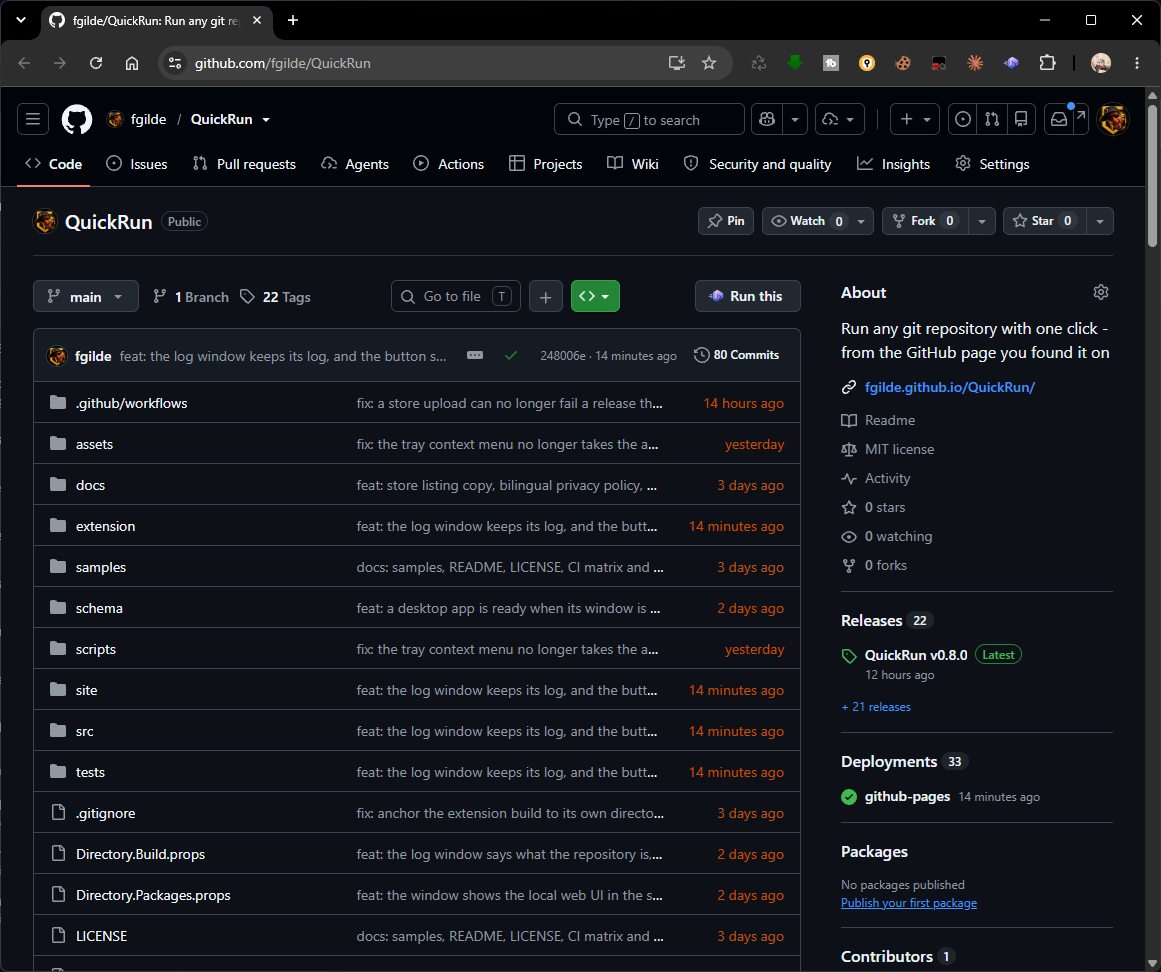The width and height of the screenshot is (1161, 972).
Task: Open the Wiki tab
Action: point(633,164)
